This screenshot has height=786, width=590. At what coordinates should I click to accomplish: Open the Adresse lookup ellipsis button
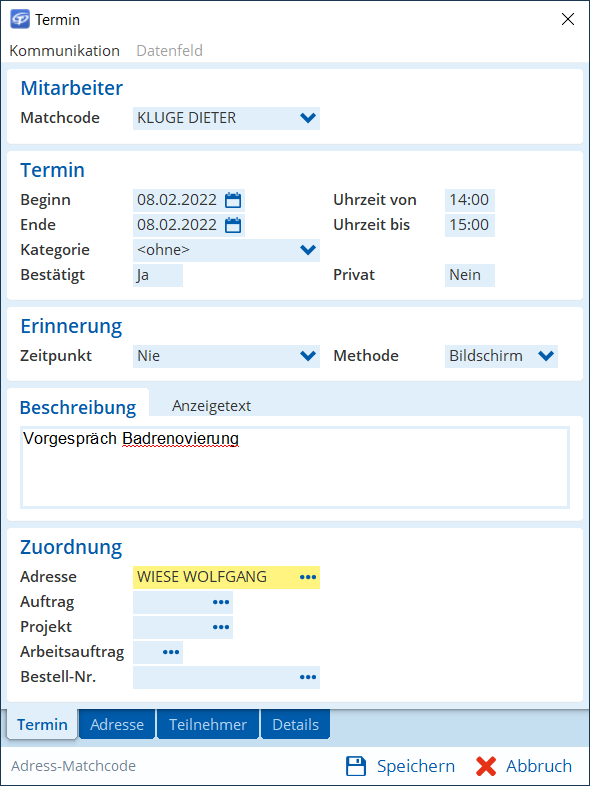[308, 577]
